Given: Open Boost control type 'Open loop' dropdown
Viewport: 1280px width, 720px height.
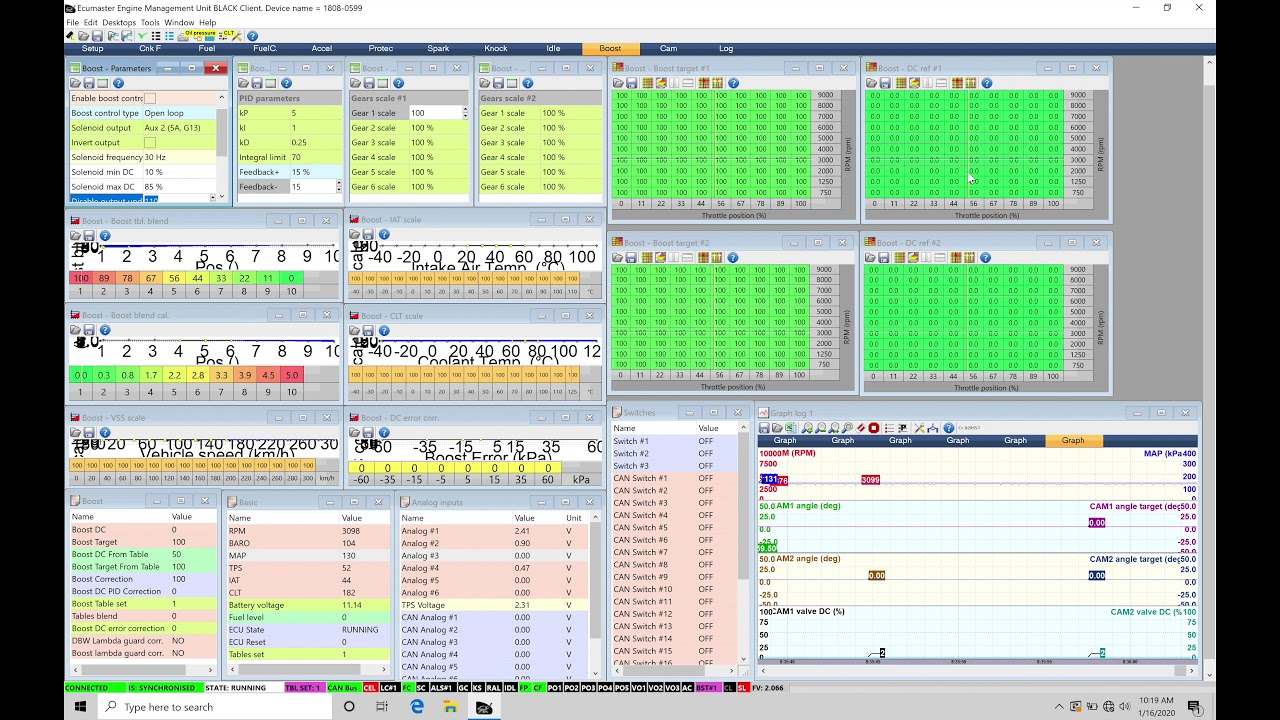Looking at the screenshot, I should [178, 113].
